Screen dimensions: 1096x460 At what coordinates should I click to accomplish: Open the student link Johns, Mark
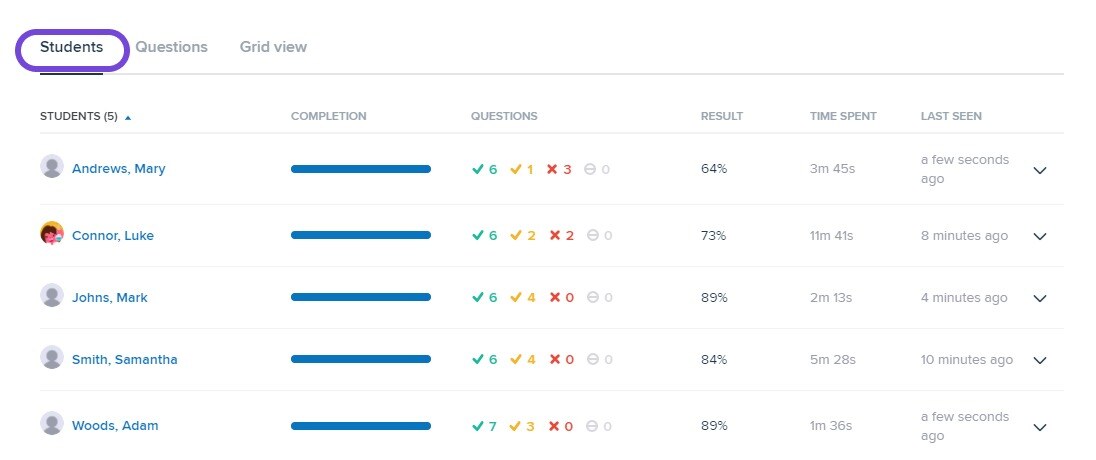(x=110, y=298)
